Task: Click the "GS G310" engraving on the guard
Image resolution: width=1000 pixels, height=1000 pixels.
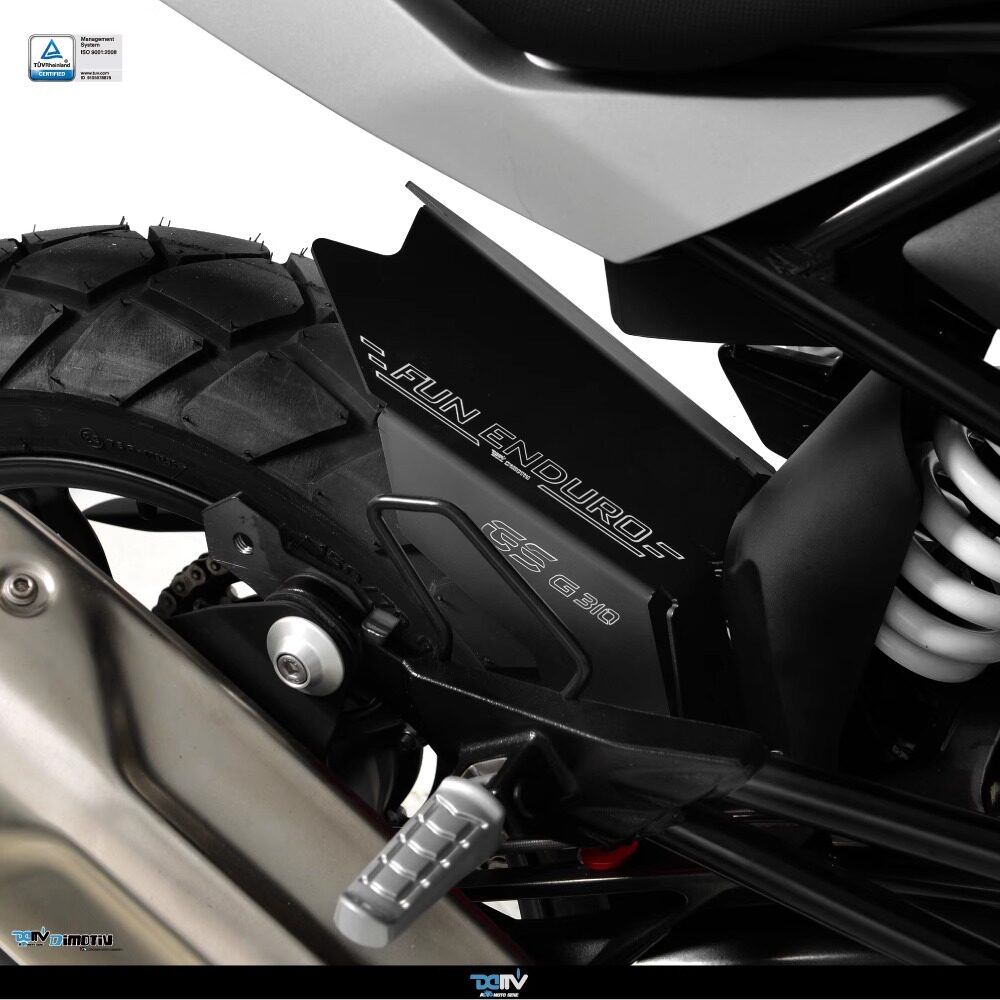Action: 549,571
